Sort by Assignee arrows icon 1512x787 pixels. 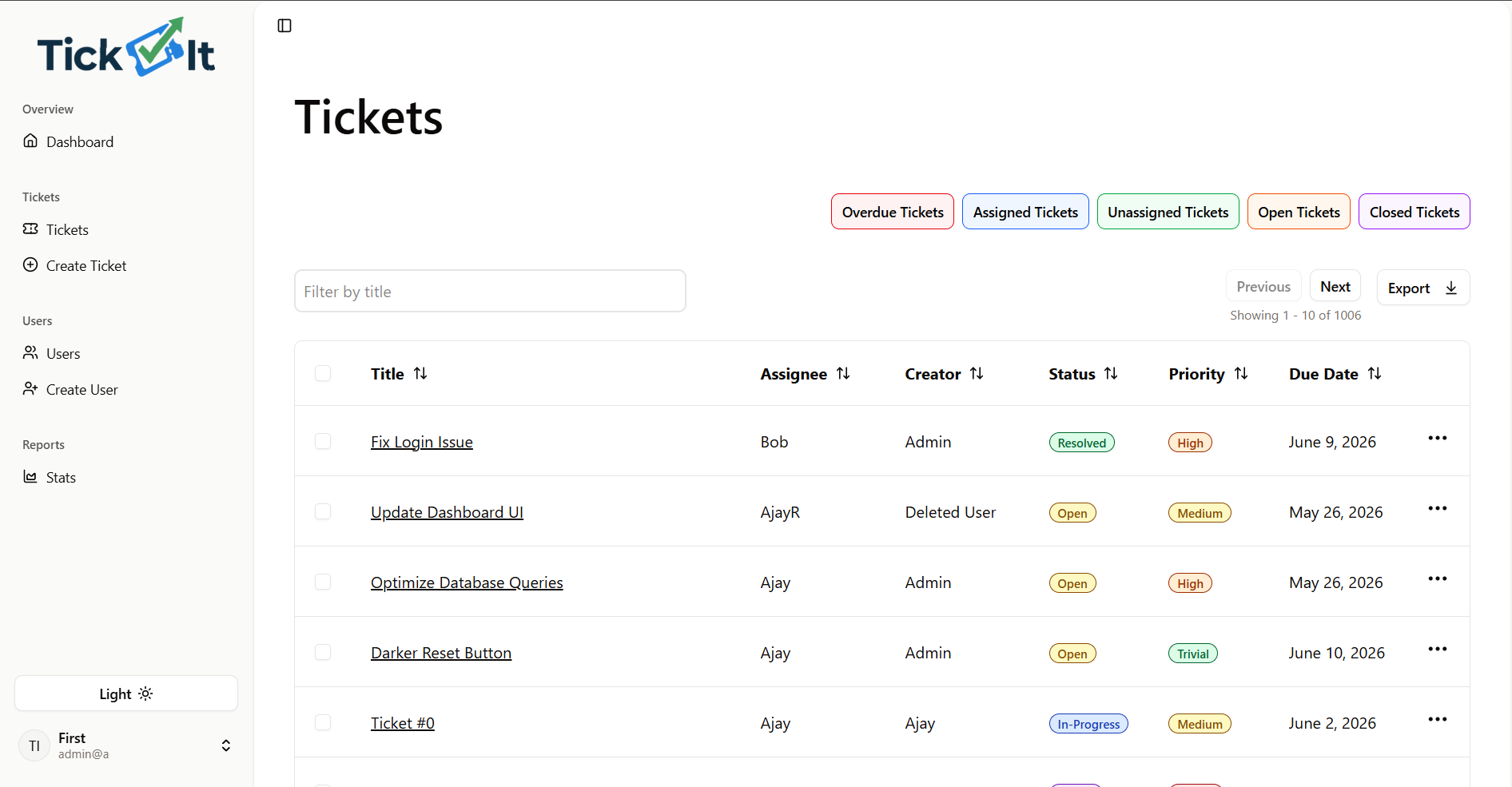tap(843, 373)
